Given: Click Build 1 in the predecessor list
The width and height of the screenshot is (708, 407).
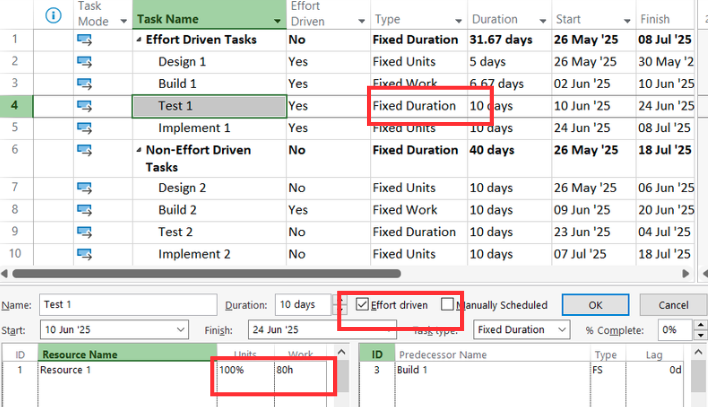Looking at the screenshot, I should (493, 370).
